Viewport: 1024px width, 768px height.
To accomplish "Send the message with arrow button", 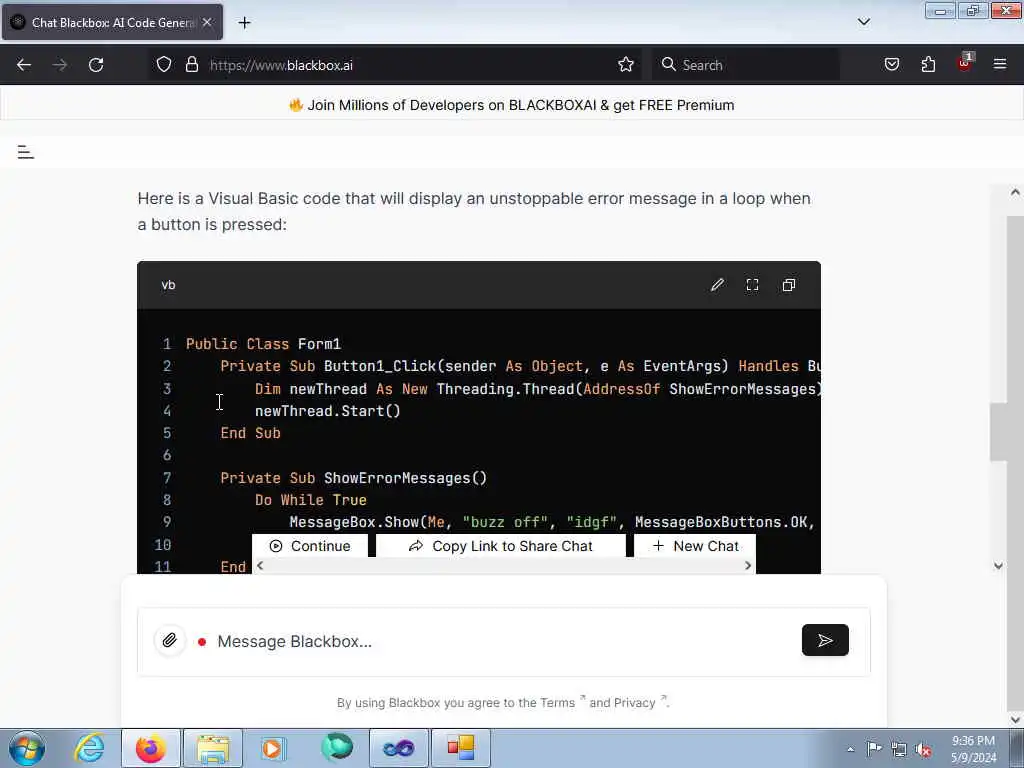I will tap(825, 640).
